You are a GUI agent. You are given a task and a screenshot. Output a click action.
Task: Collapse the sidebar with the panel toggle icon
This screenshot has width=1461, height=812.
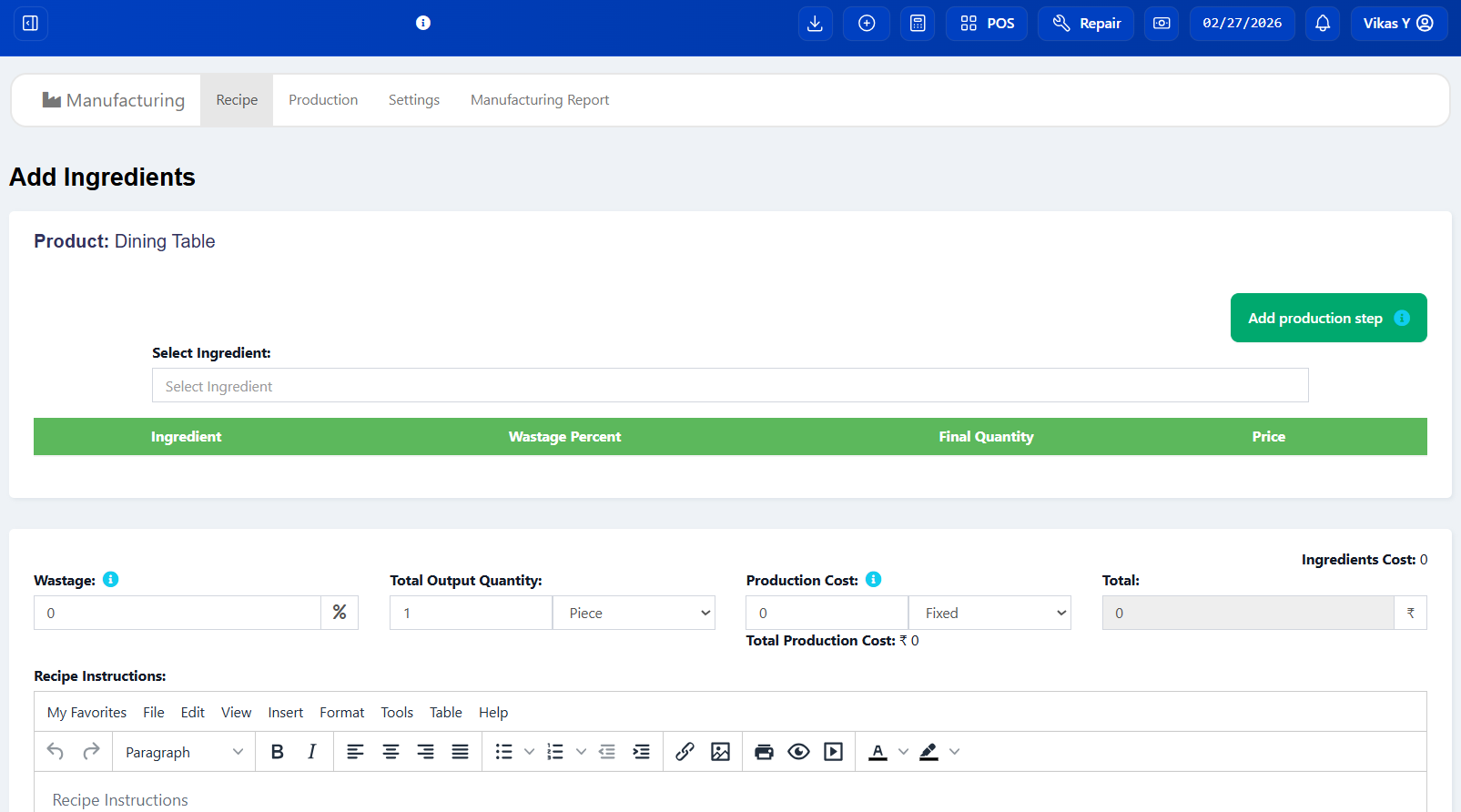click(30, 23)
